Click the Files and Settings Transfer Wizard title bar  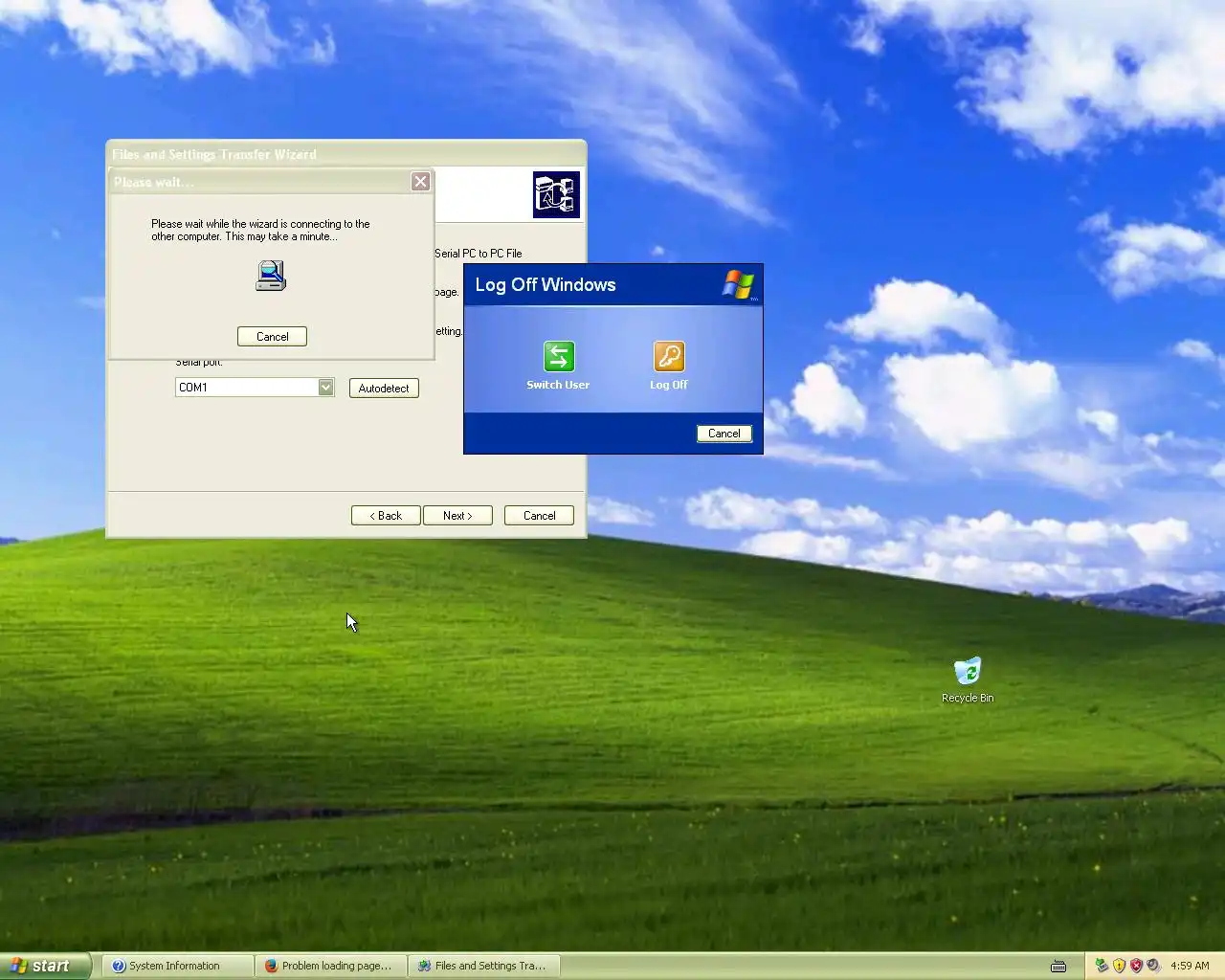pyautogui.click(x=345, y=154)
